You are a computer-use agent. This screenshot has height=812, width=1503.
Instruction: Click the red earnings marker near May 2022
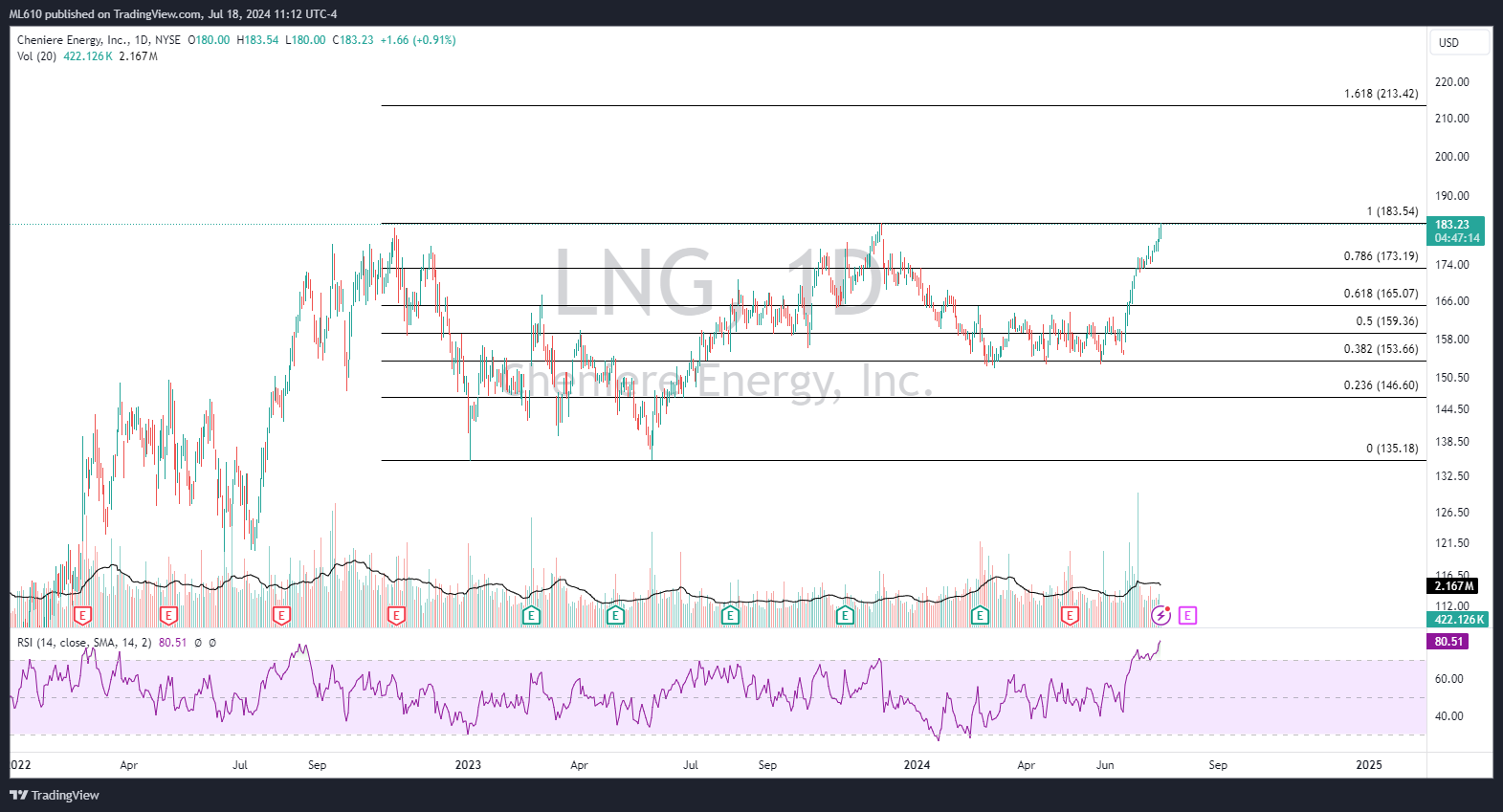pos(168,616)
